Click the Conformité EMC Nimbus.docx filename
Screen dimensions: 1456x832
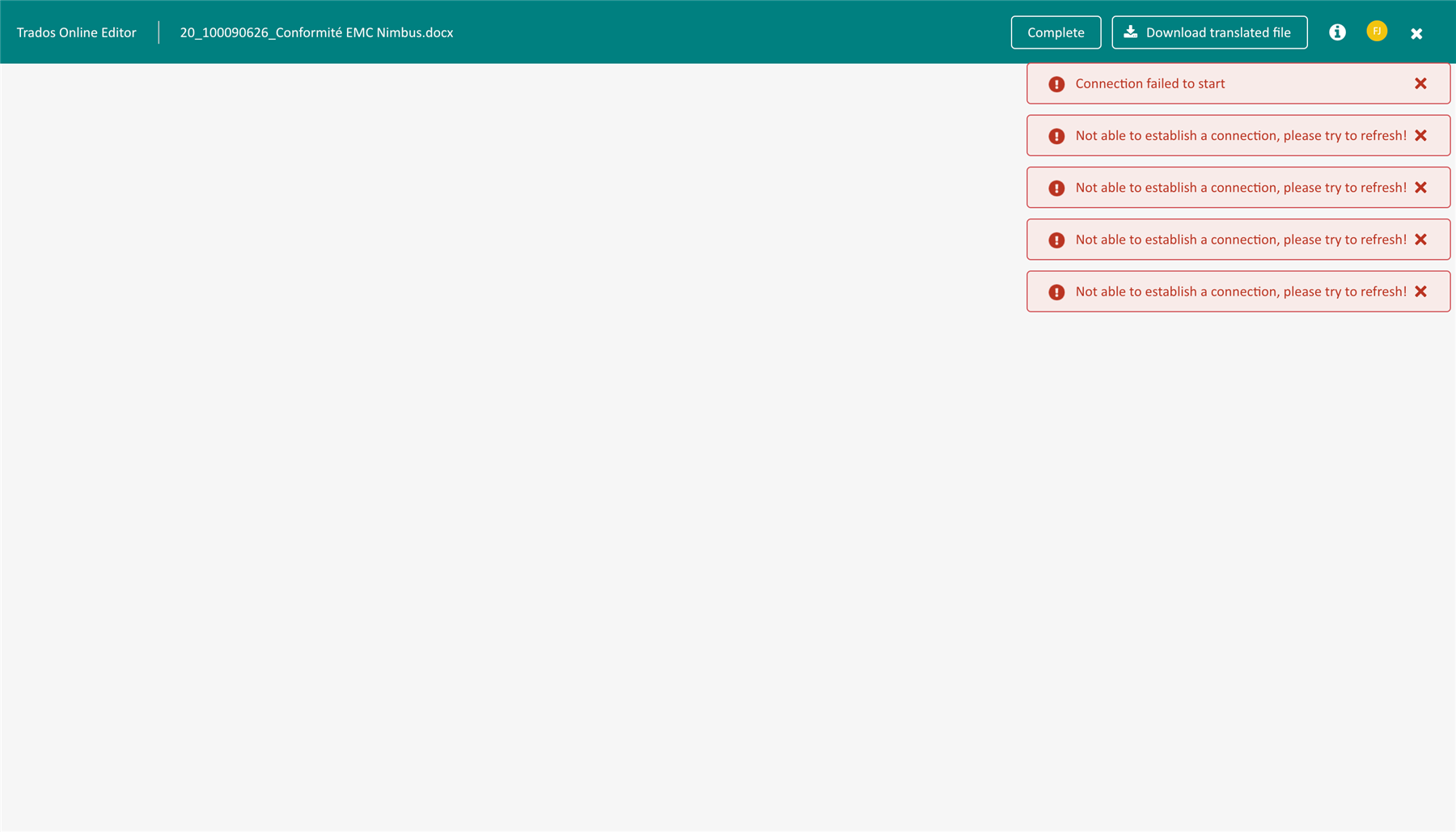tap(315, 32)
